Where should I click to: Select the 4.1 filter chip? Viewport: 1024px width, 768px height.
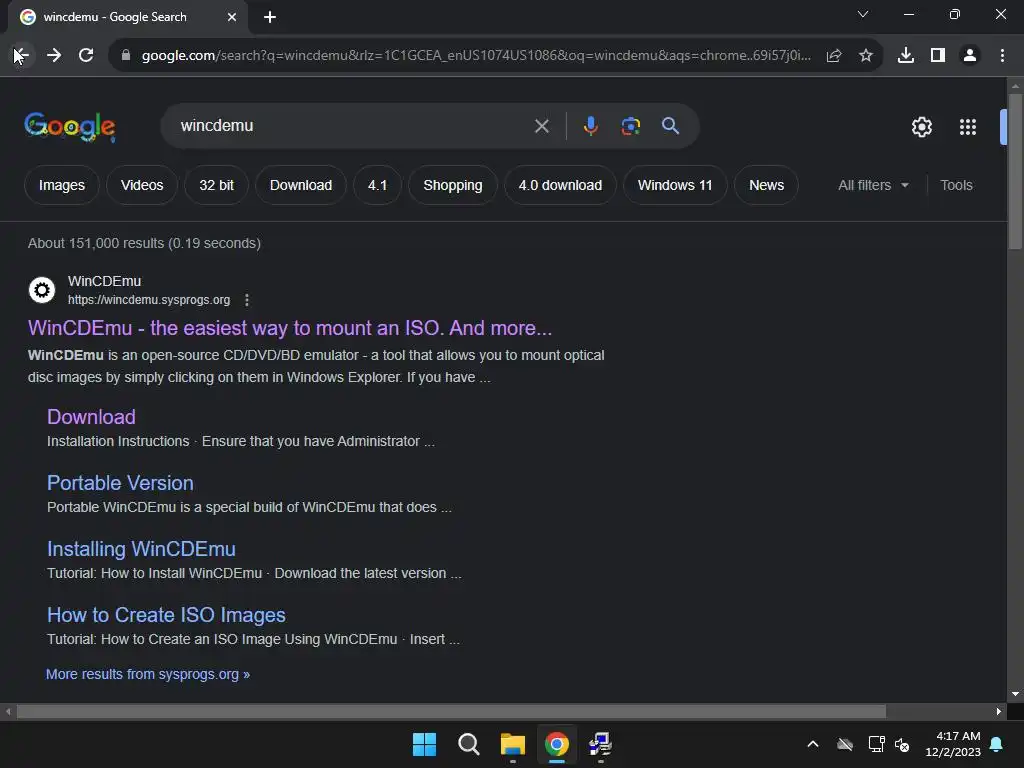pos(377,185)
